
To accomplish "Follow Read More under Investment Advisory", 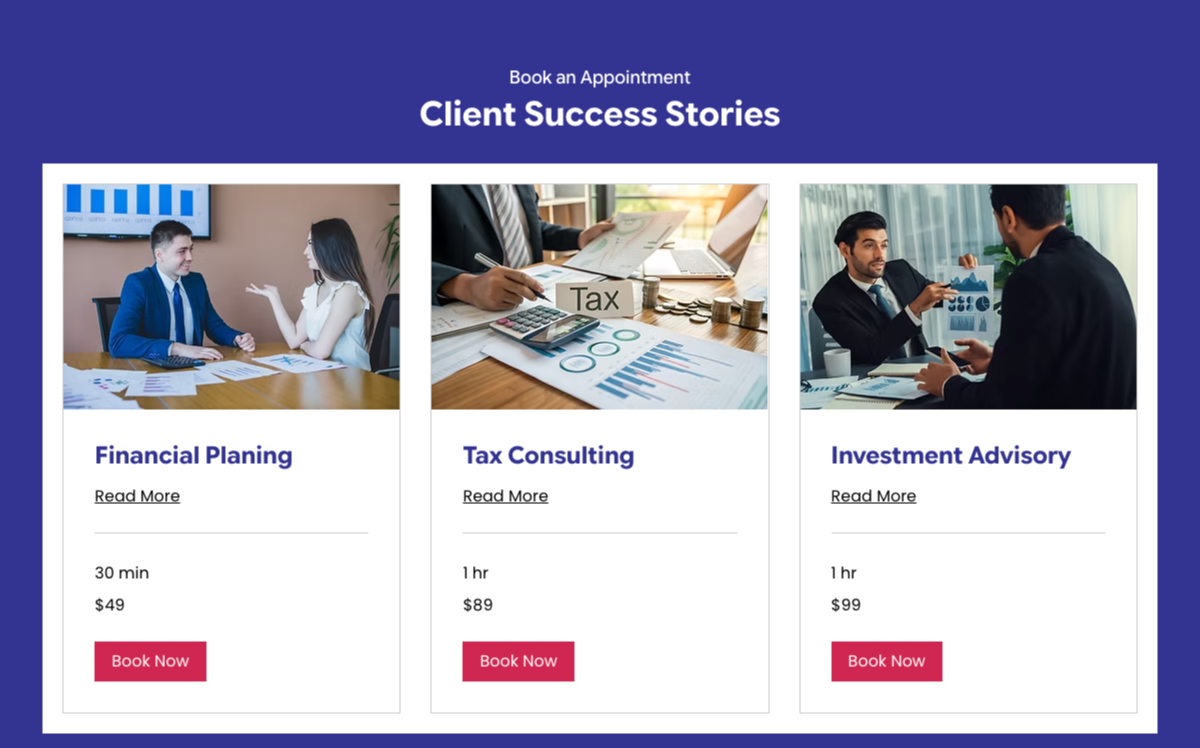I will (873, 496).
